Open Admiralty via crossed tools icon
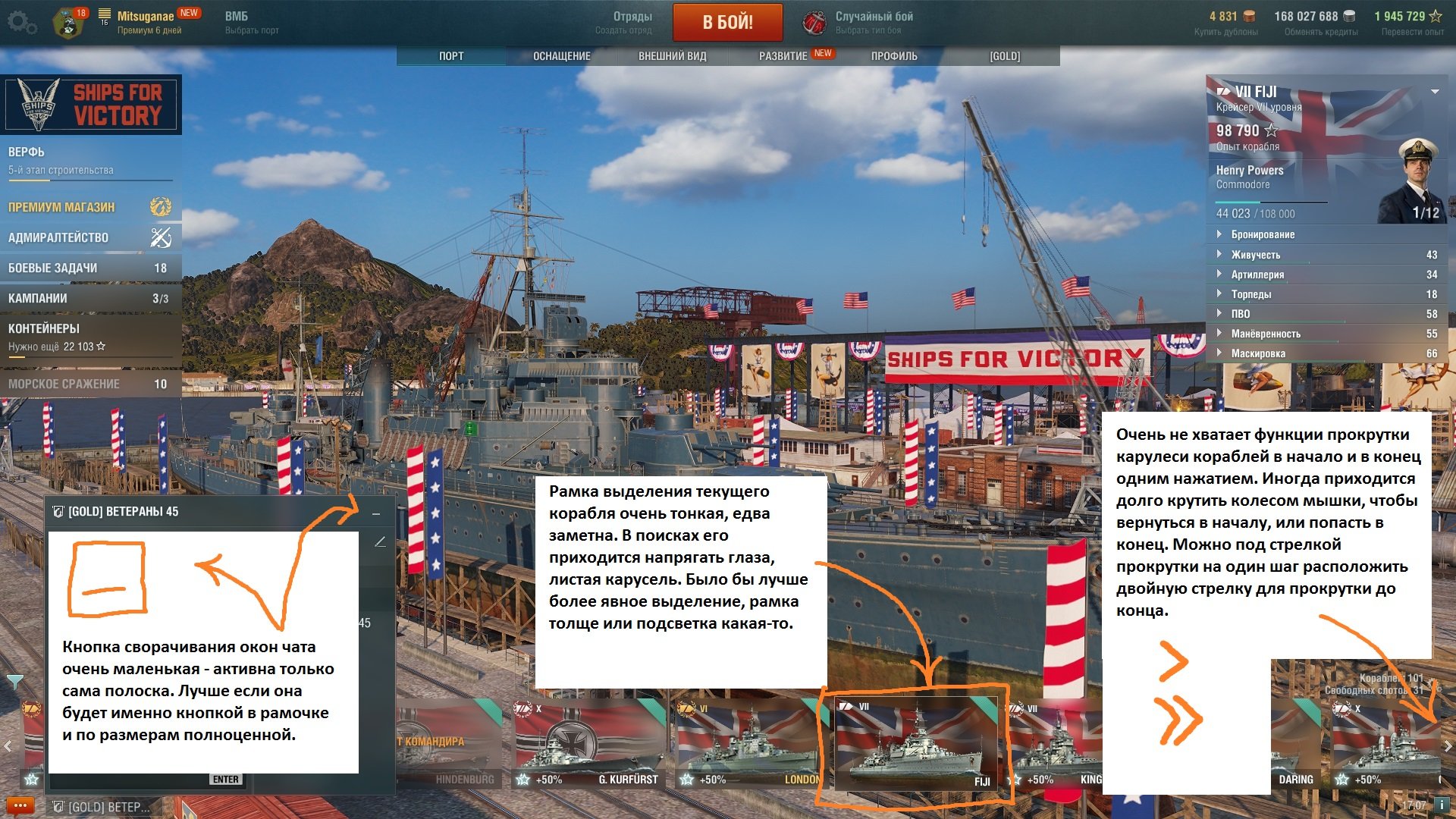 160,237
